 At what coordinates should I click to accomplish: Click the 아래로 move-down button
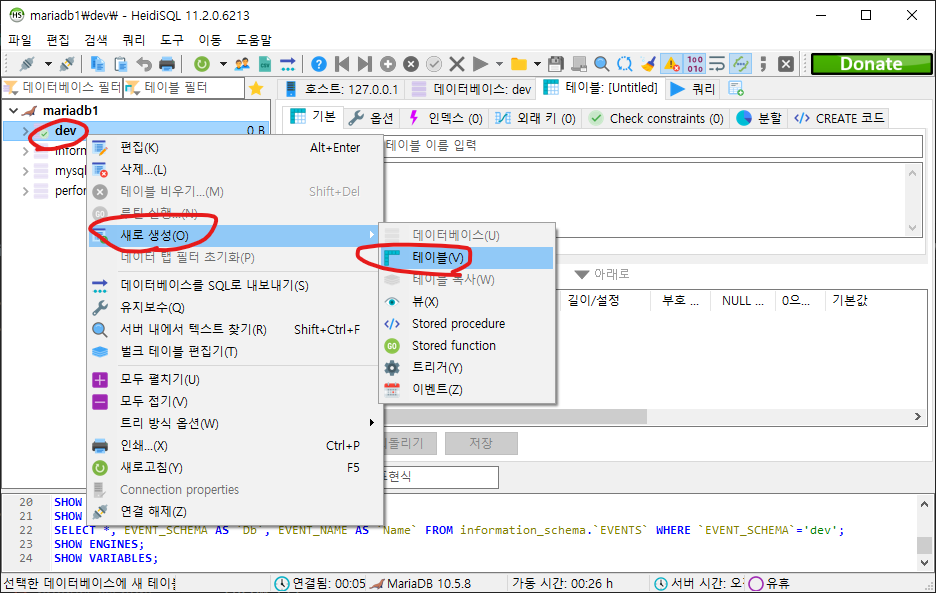pyautogui.click(x=602, y=274)
